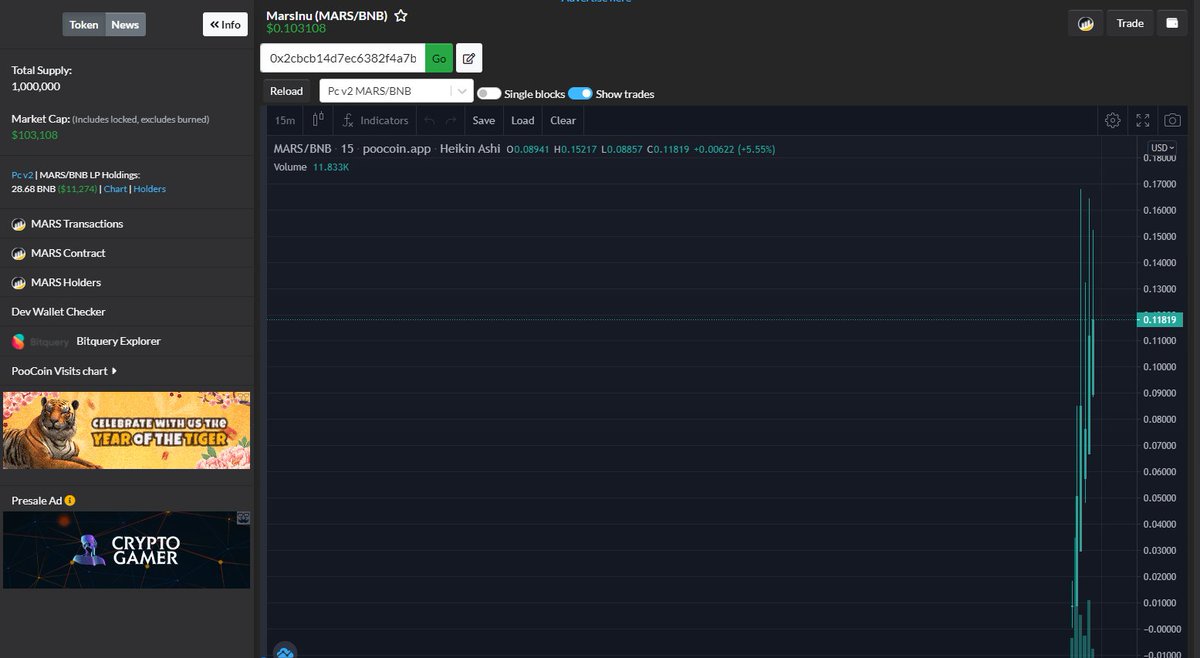Change the 15m time interval
The height and width of the screenshot is (658, 1200).
[285, 120]
